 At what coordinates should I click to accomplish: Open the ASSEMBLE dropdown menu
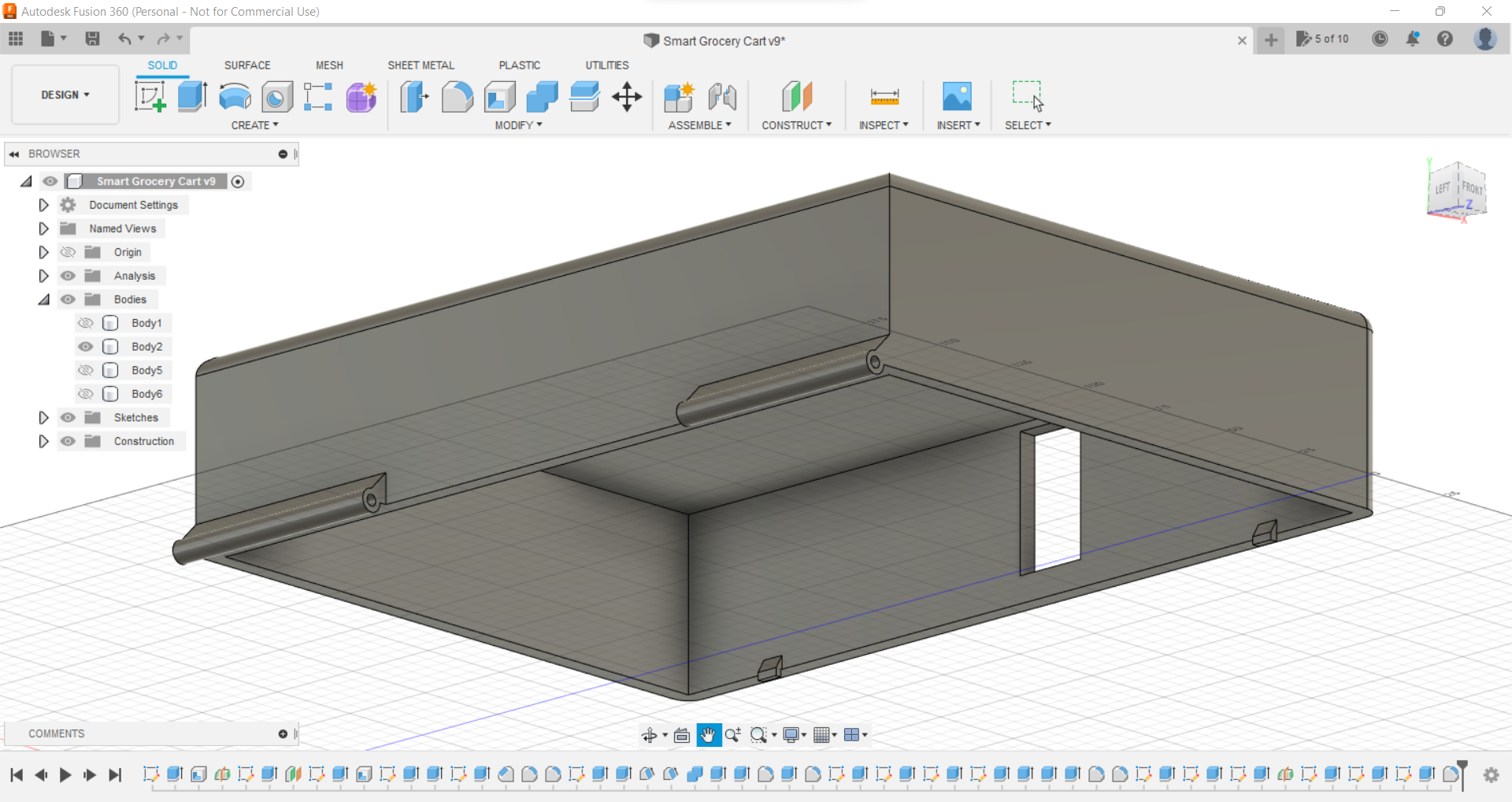coord(699,125)
